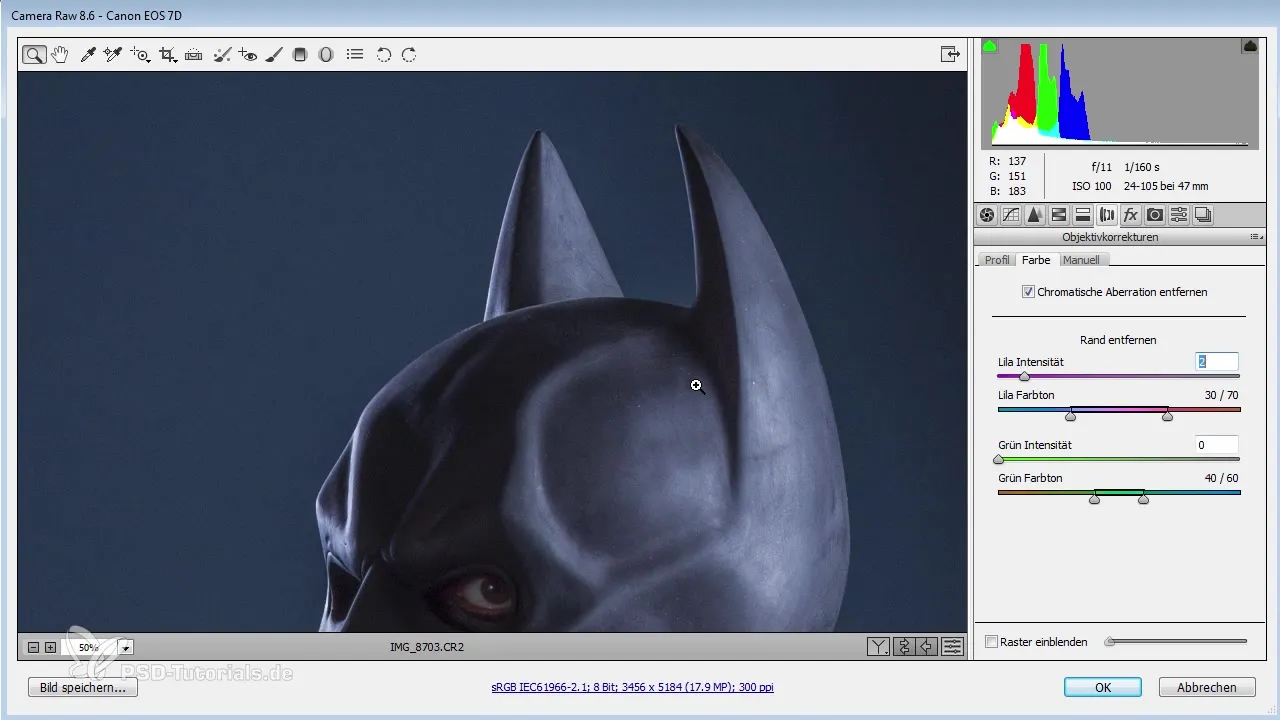The height and width of the screenshot is (720, 1280).
Task: Click the 50% zoom level field
Action: pos(89,648)
